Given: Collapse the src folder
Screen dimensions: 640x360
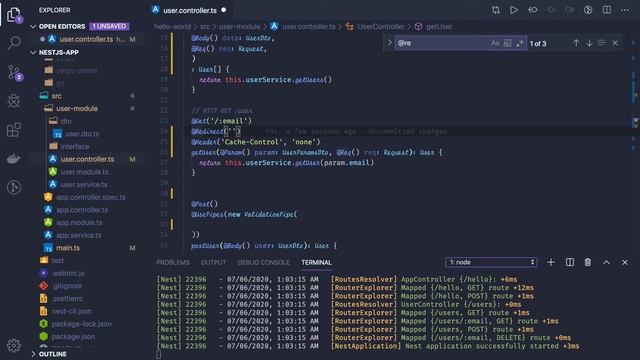Looking at the screenshot, I should tap(56, 96).
